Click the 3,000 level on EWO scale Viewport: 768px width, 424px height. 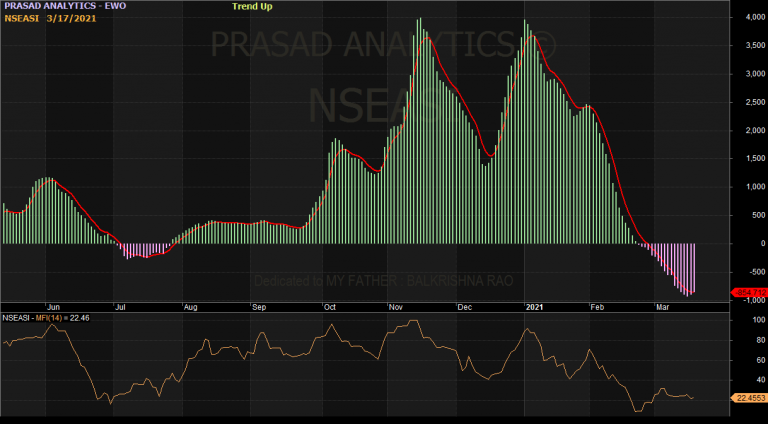756,74
